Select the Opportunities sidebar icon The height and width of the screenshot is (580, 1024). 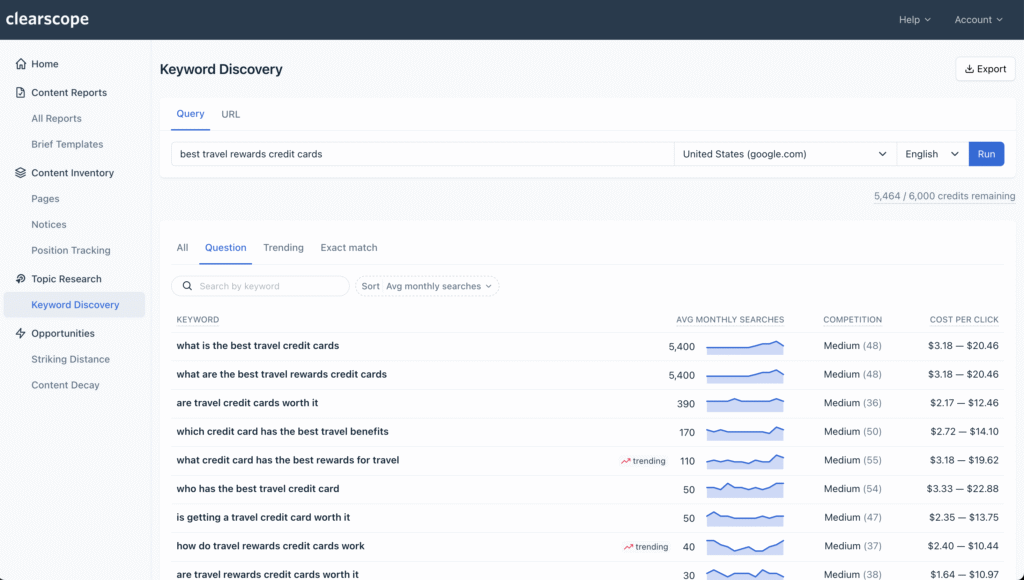pyautogui.click(x=20, y=332)
